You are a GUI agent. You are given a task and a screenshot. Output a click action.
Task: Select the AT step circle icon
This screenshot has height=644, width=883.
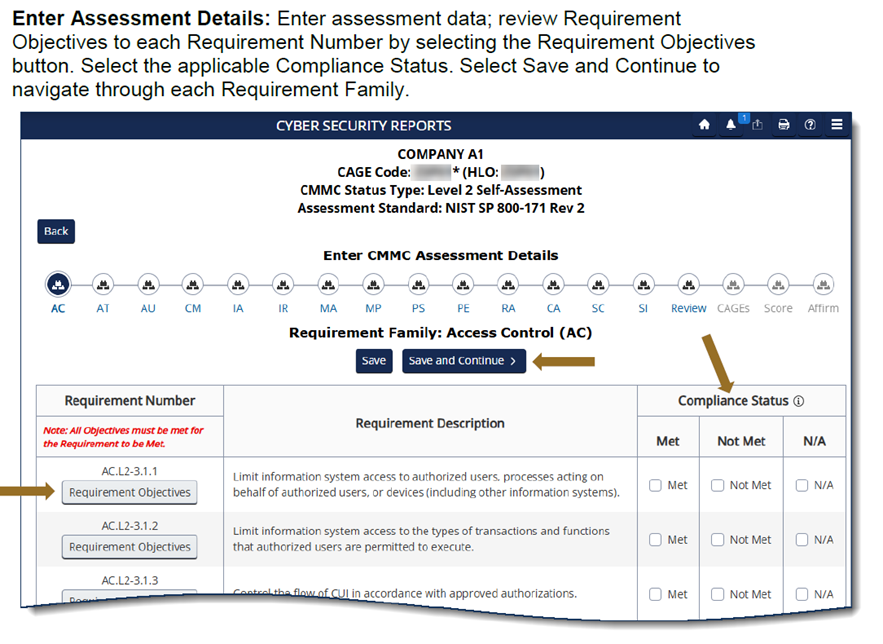[102, 285]
